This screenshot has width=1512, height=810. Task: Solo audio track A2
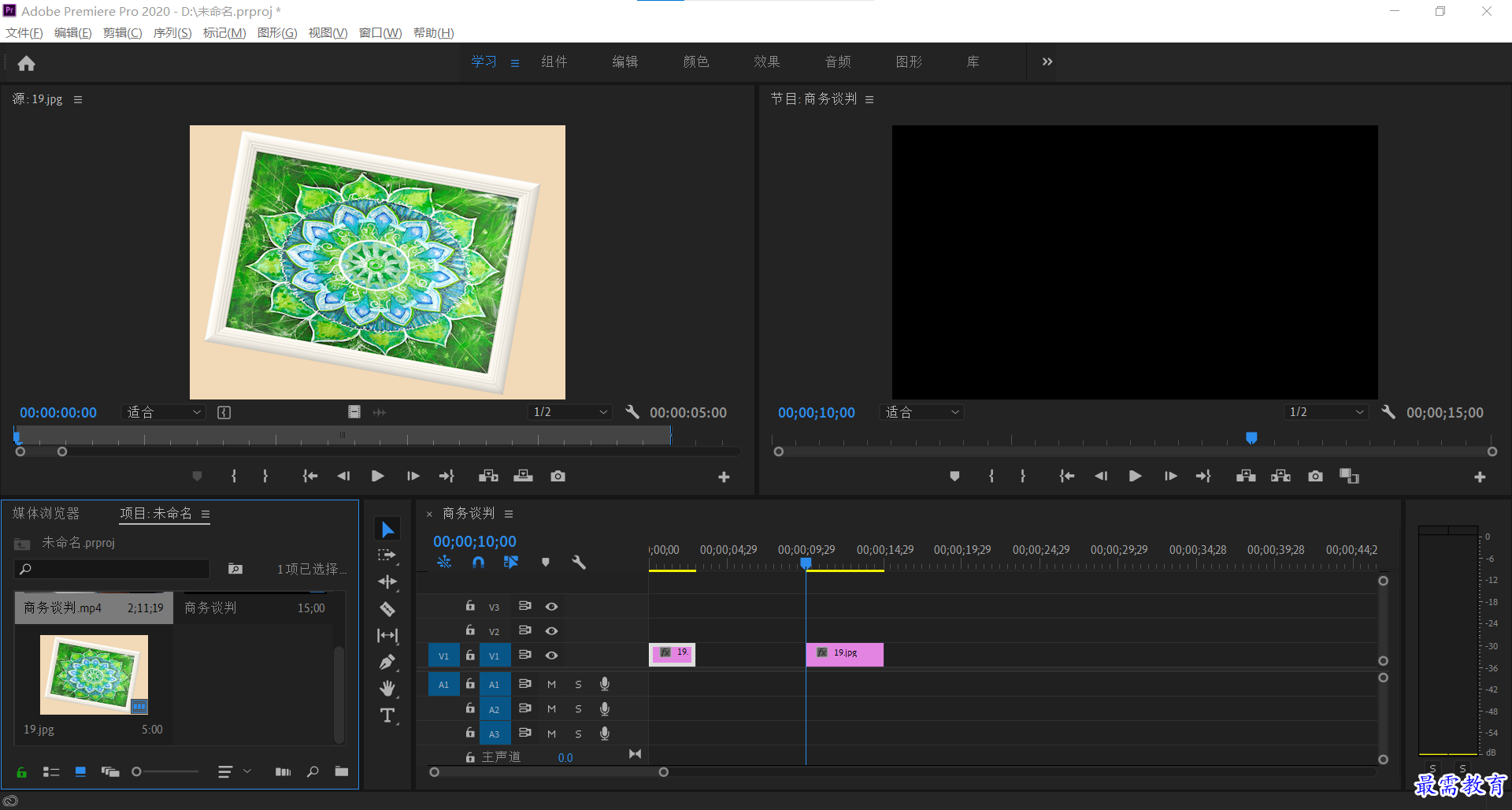[x=578, y=709]
